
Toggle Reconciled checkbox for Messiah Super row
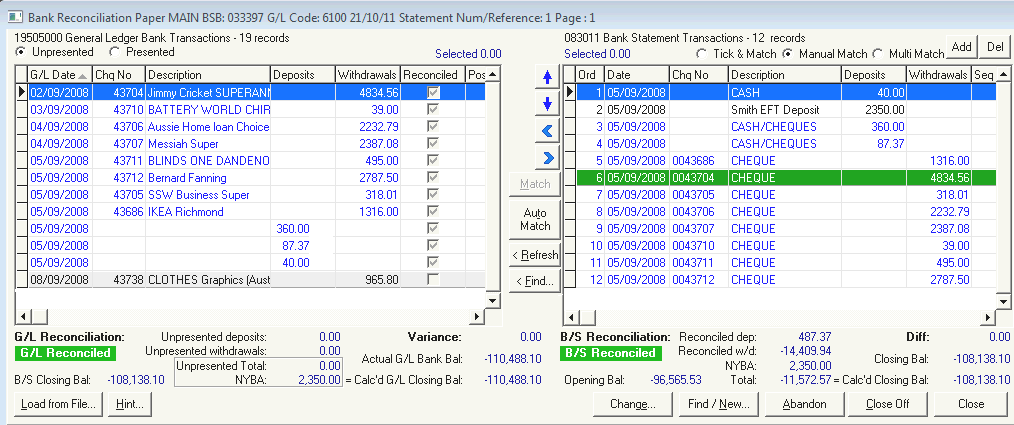(x=433, y=144)
